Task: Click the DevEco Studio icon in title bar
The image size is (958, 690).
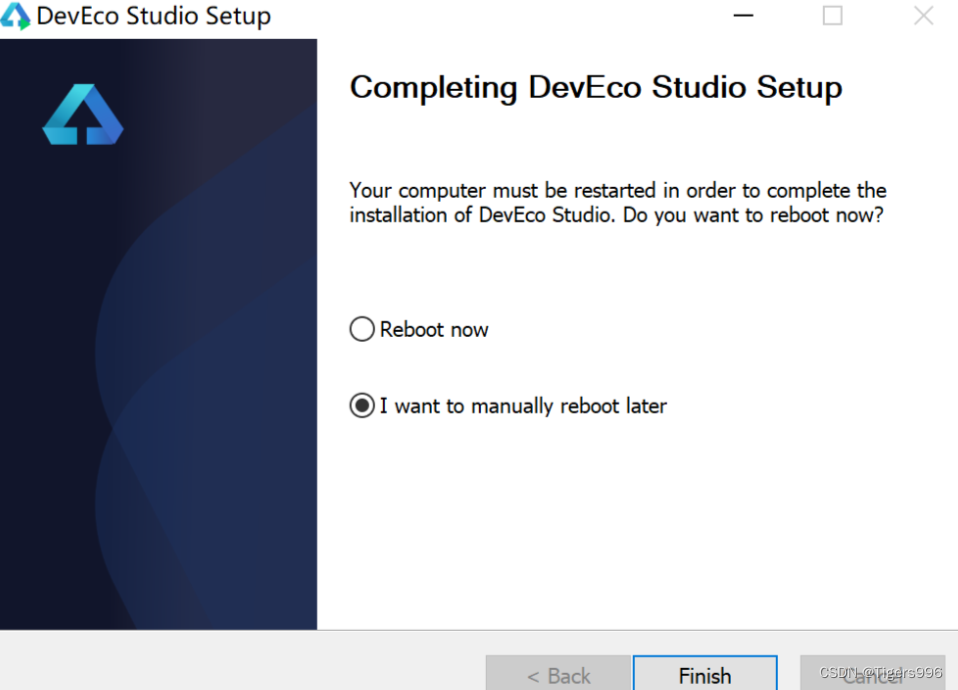Action: pyautogui.click(x=15, y=17)
